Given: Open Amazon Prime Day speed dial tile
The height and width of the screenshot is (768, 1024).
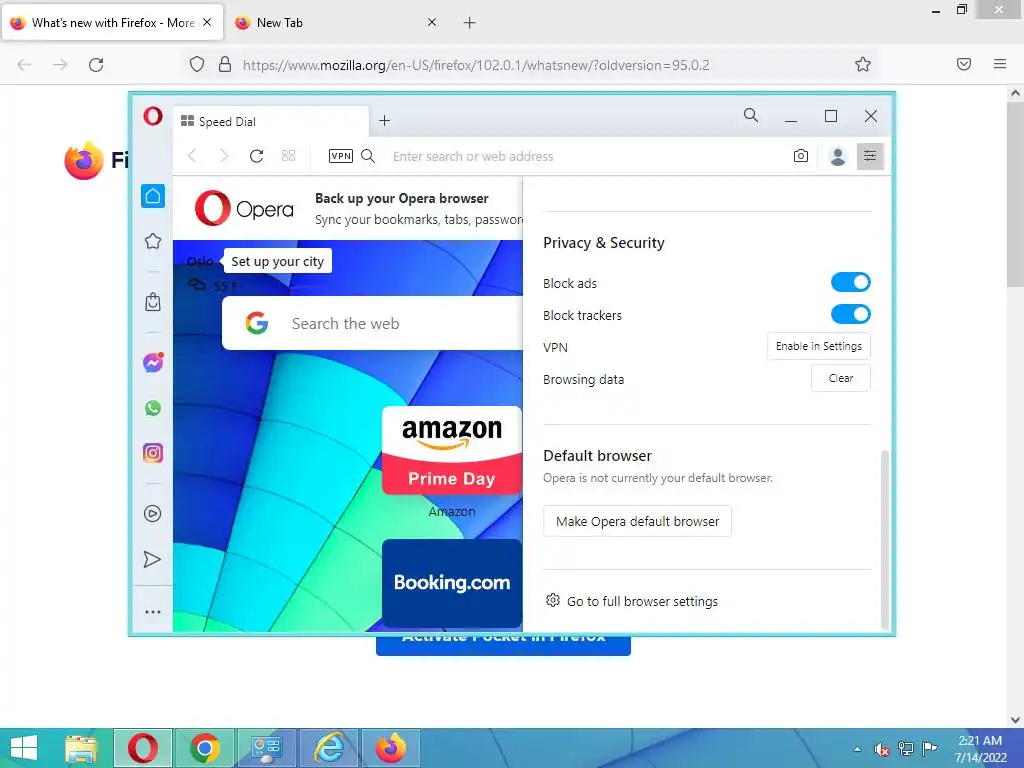Looking at the screenshot, I should click(452, 451).
